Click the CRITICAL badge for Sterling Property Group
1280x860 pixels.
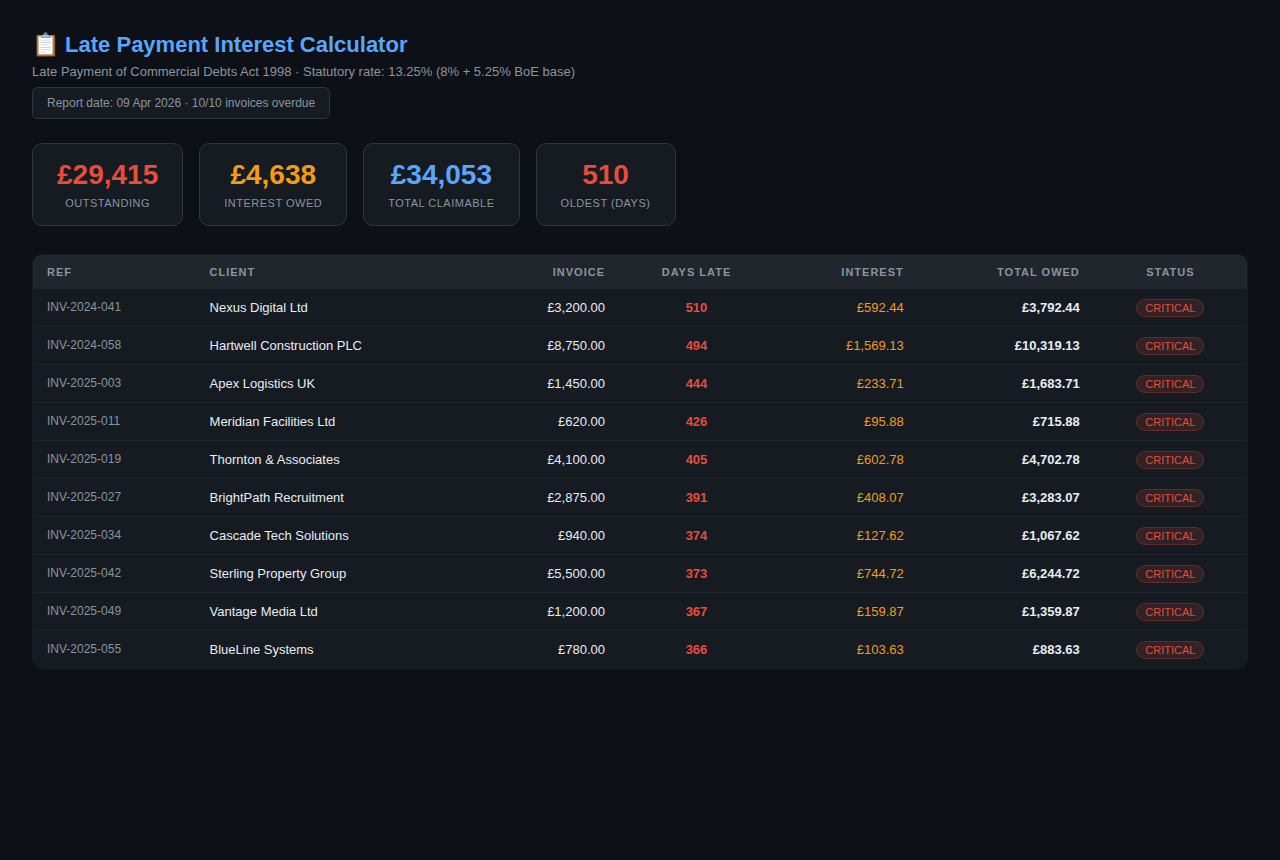(1169, 574)
